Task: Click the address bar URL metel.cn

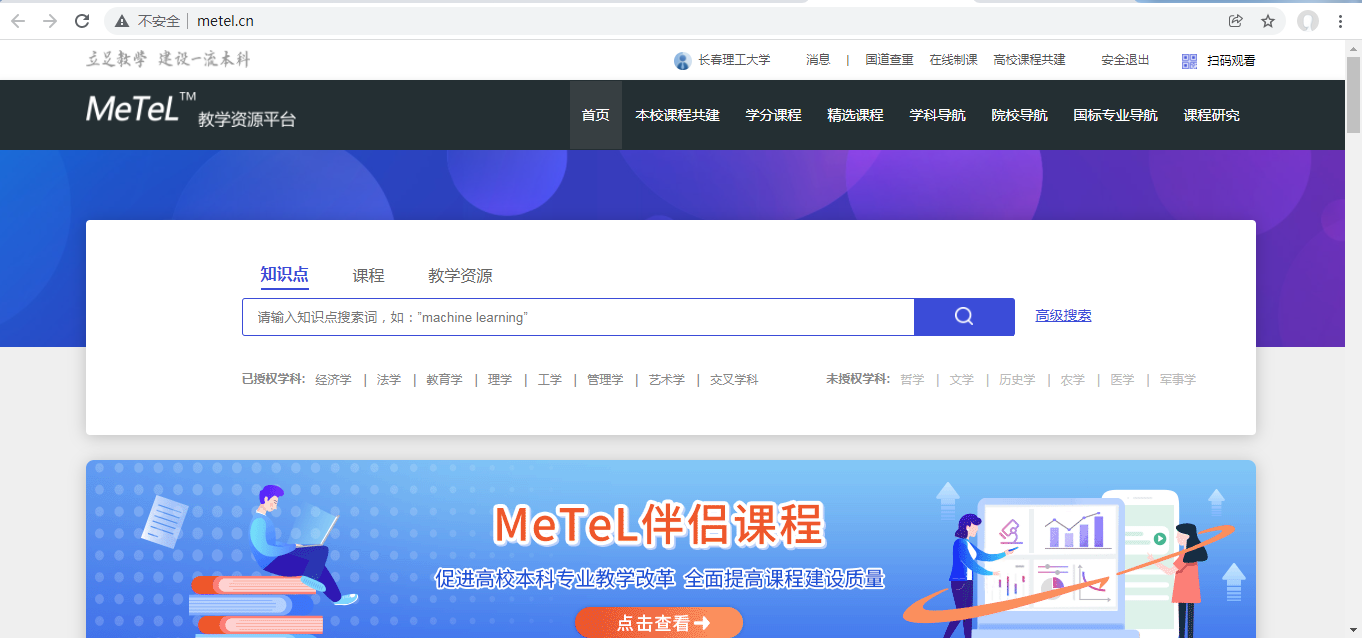Action: 226,21
